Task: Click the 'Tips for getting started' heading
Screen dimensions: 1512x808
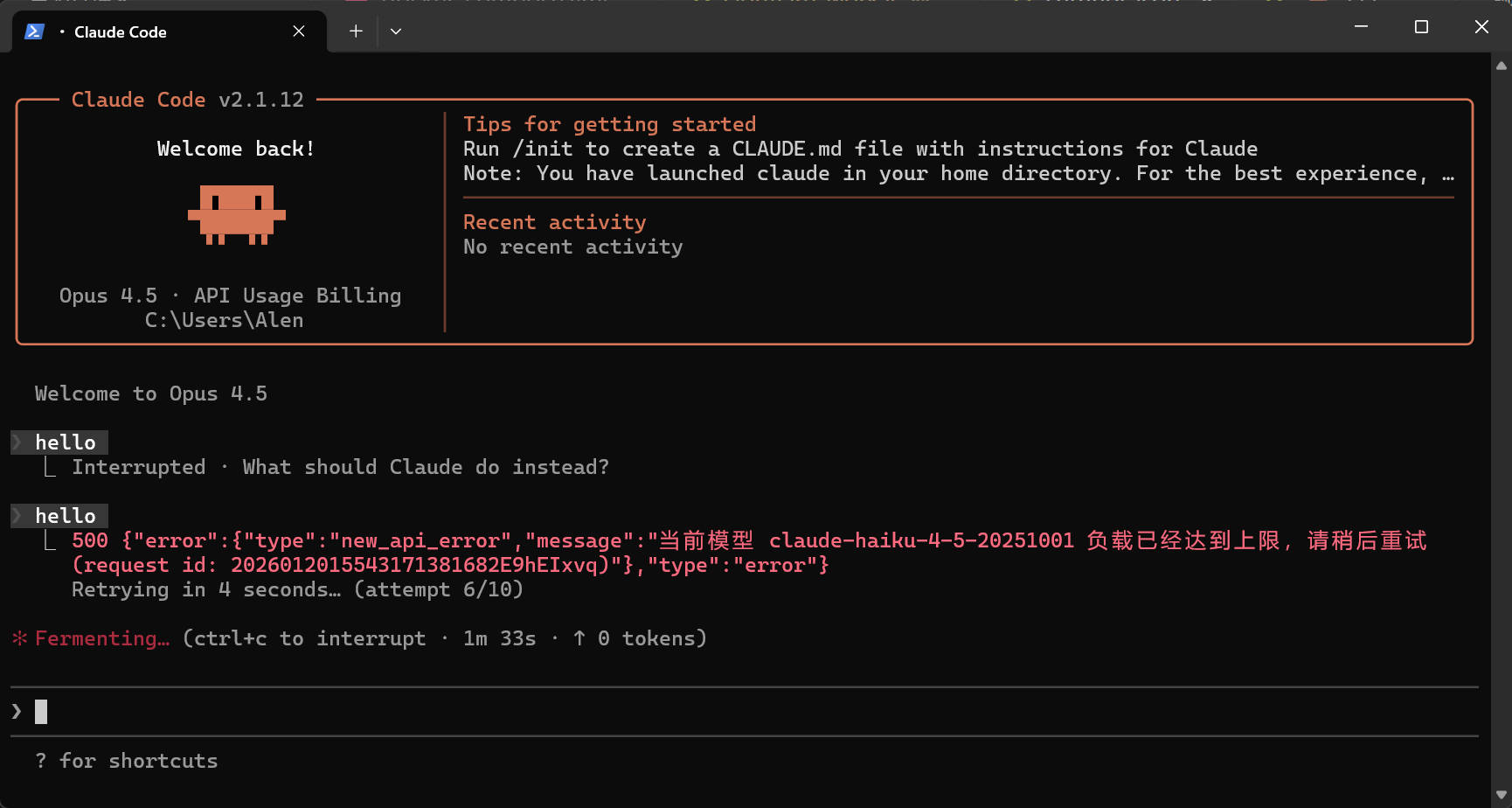Action: point(609,124)
